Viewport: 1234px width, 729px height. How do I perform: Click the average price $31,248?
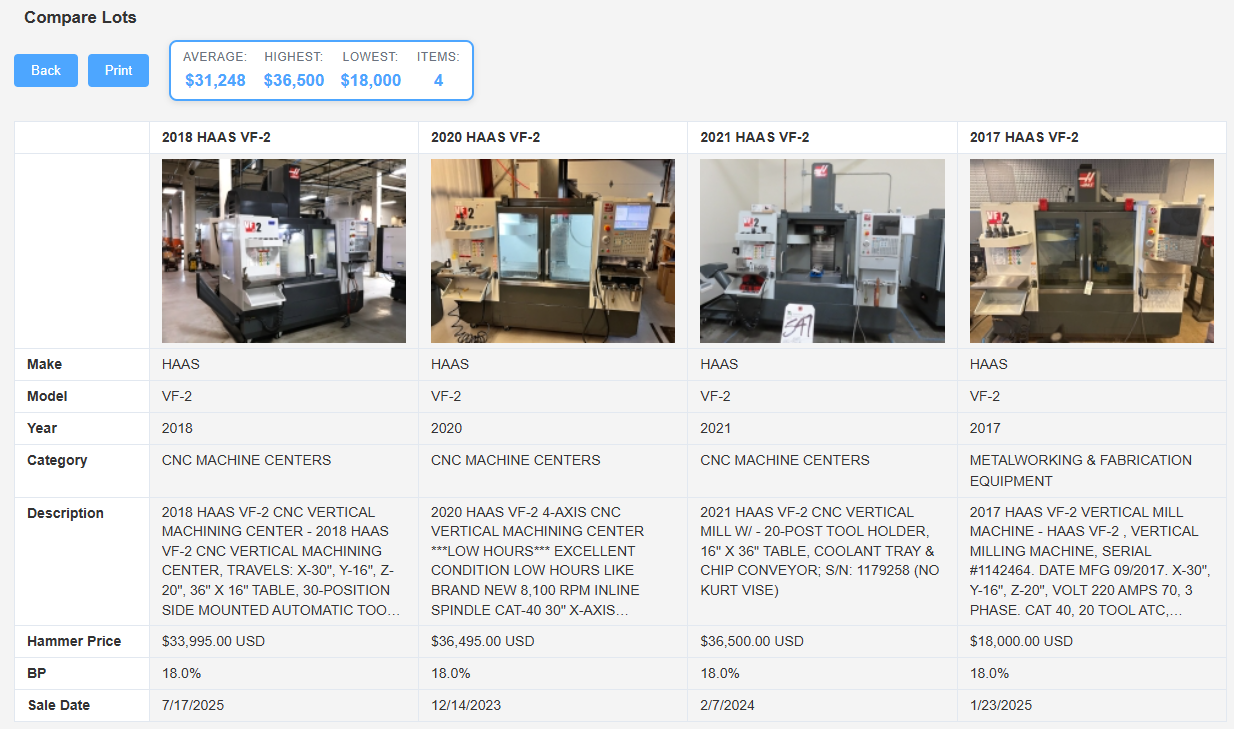coord(215,81)
